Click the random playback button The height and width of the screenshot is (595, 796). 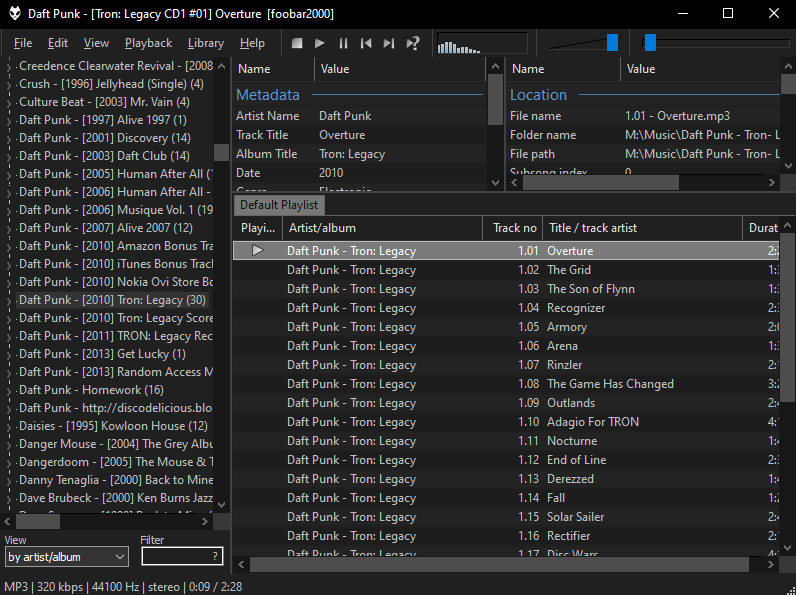pos(413,43)
